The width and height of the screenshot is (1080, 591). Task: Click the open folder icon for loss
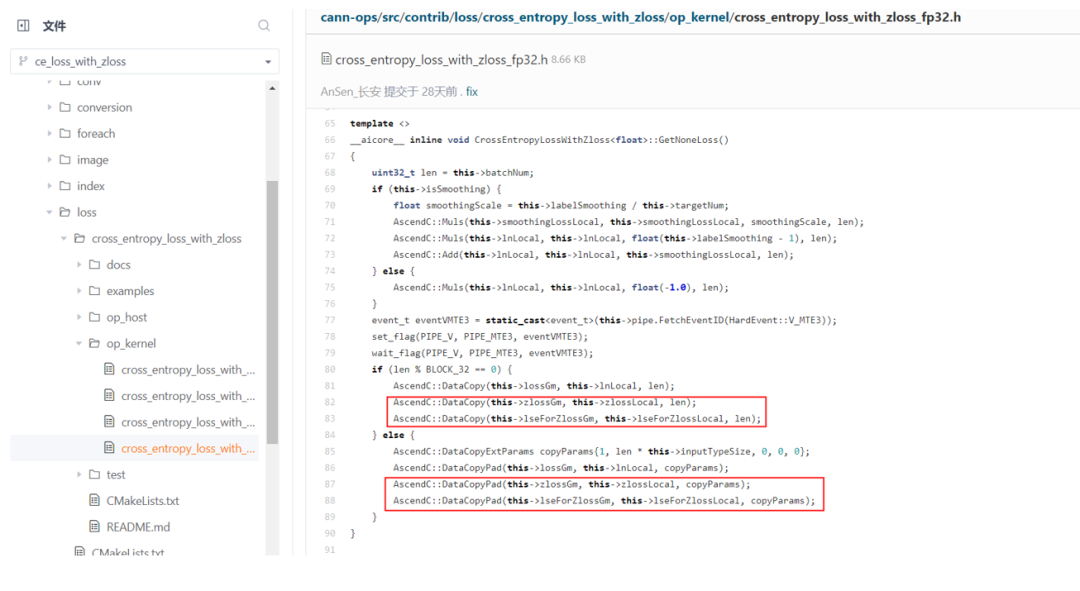pyautogui.click(x=65, y=211)
